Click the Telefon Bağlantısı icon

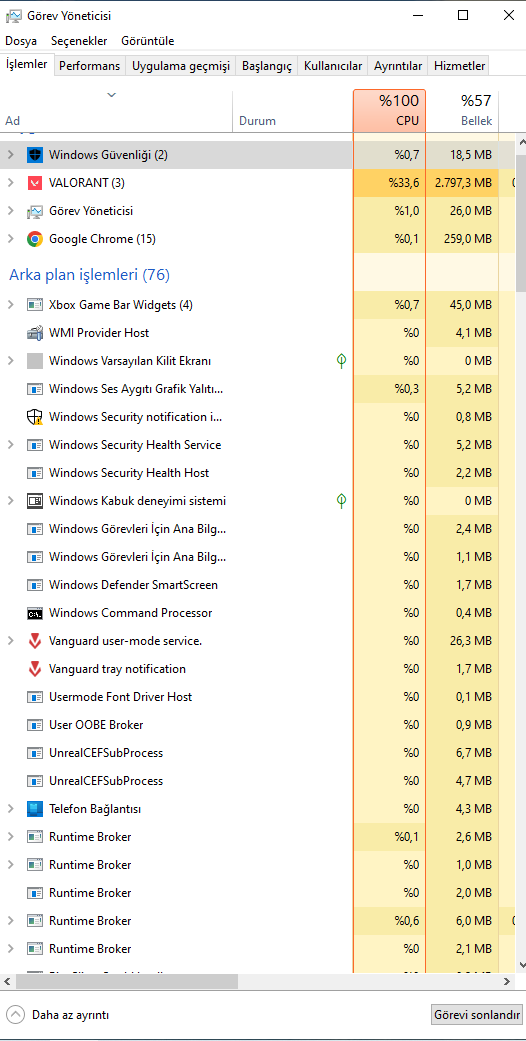pyautogui.click(x=35, y=809)
